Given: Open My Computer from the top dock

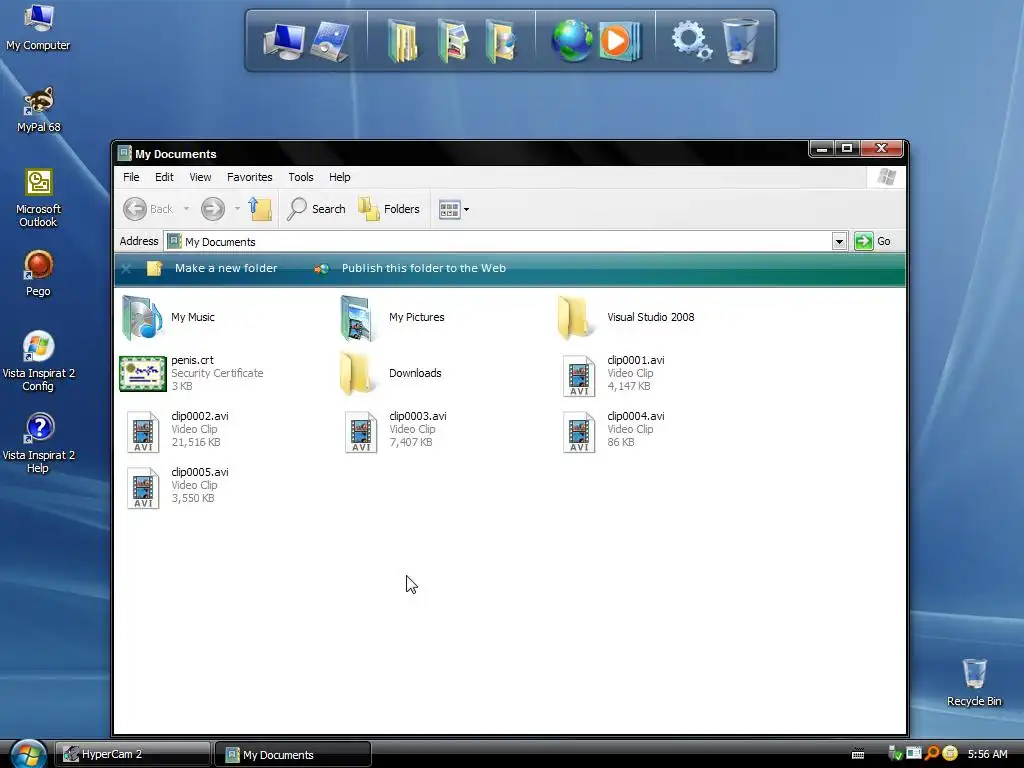Looking at the screenshot, I should (283, 41).
